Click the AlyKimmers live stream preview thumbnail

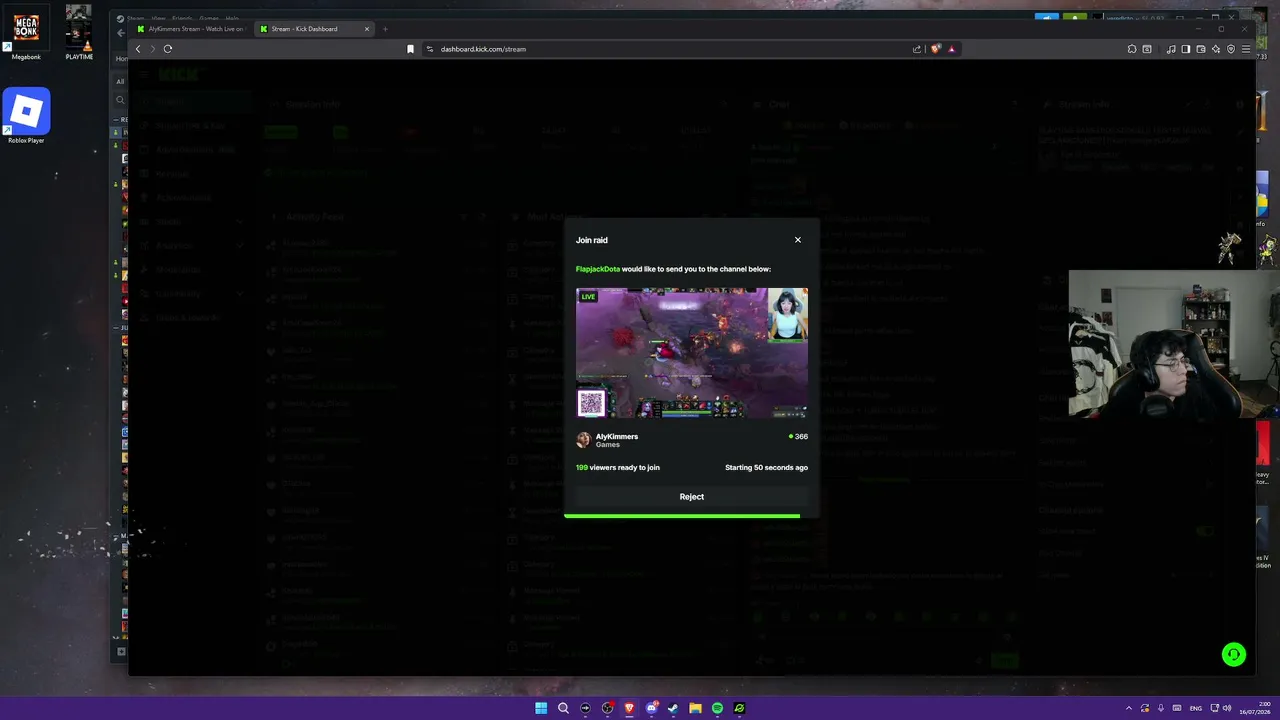click(x=692, y=353)
